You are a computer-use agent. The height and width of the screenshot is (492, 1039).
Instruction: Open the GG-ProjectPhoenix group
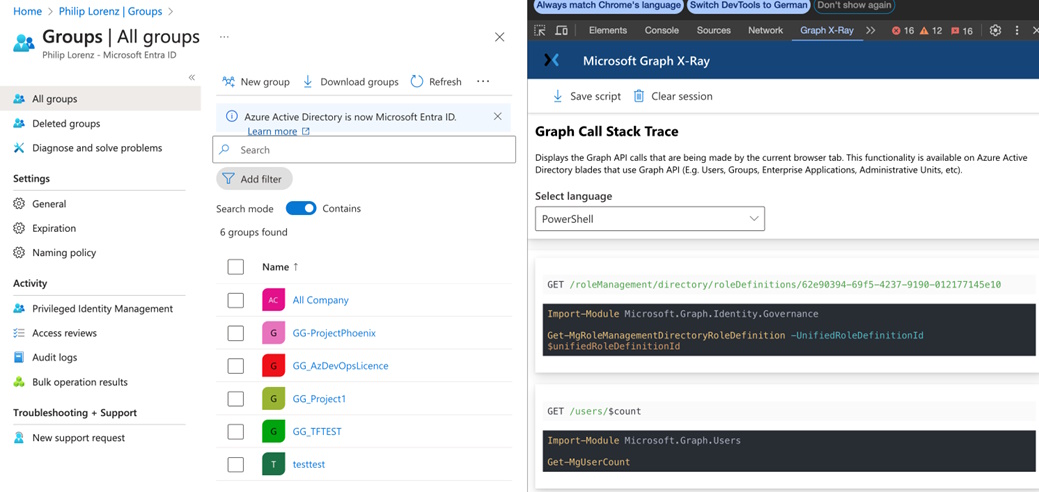pos(334,333)
